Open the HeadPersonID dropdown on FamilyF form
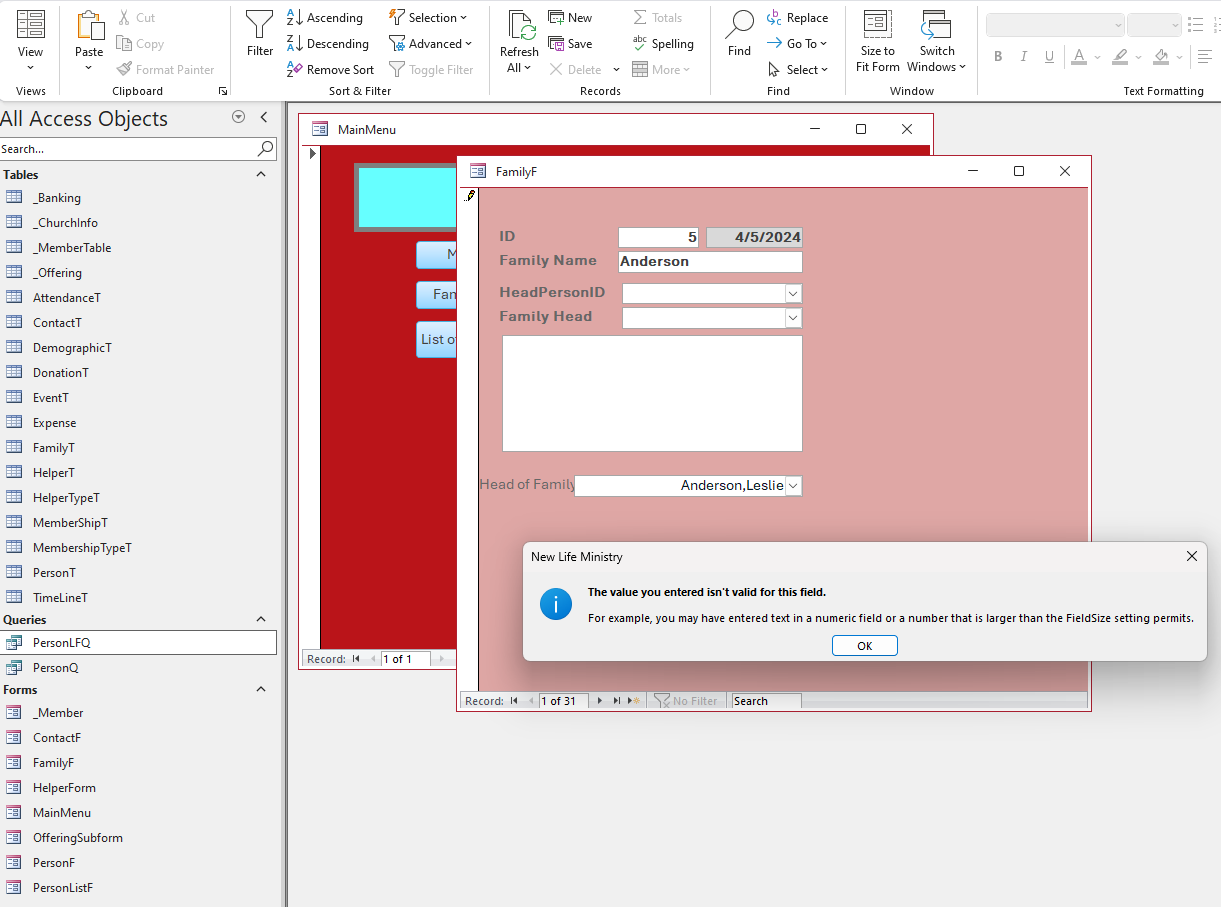1221x907 pixels. 794,293
